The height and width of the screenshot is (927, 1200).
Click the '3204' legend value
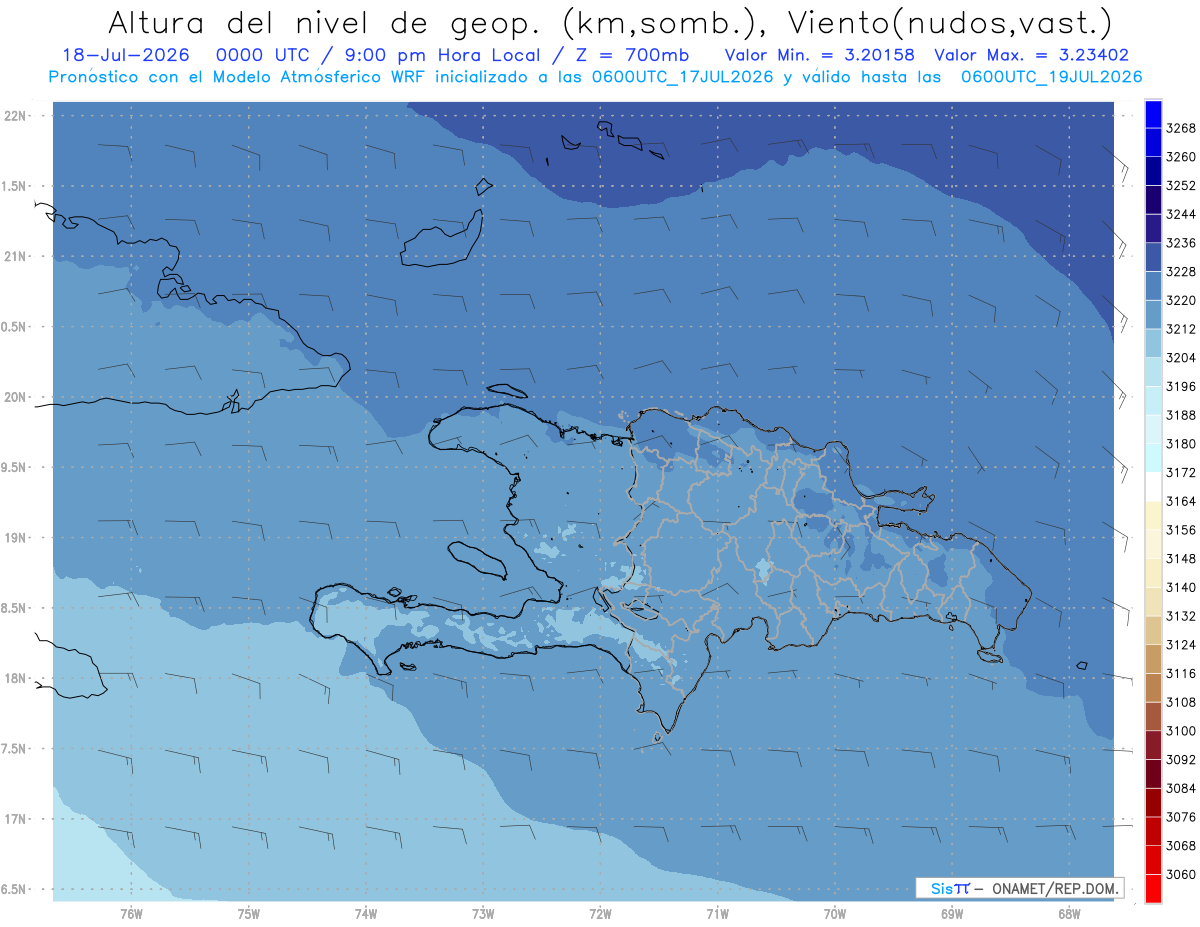tap(1181, 358)
